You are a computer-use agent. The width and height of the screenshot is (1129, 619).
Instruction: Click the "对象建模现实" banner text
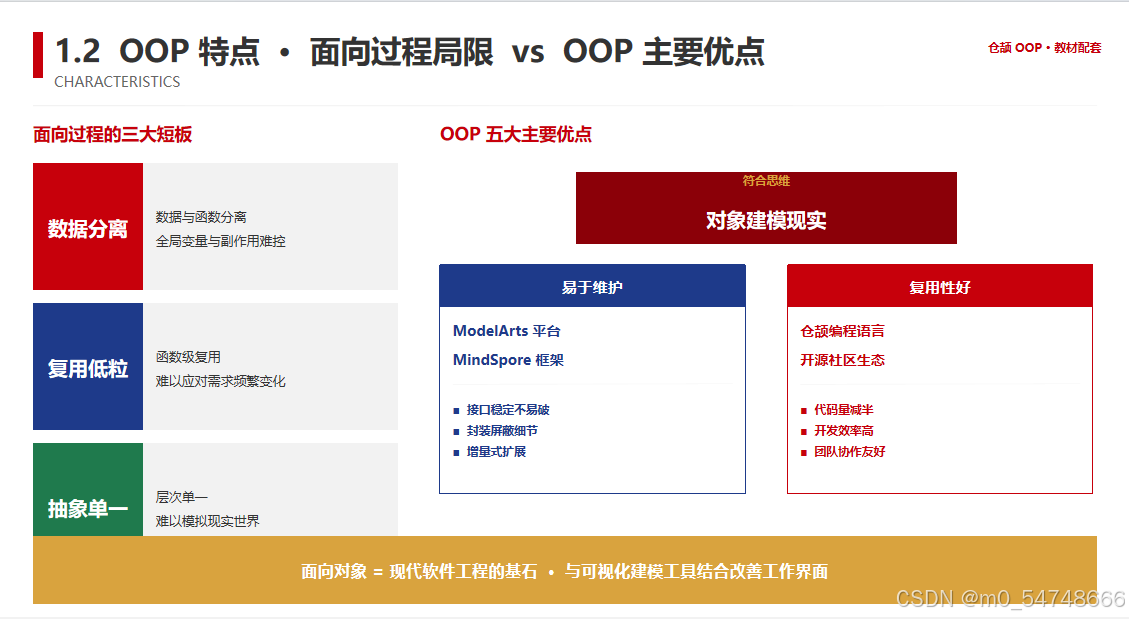(x=766, y=220)
